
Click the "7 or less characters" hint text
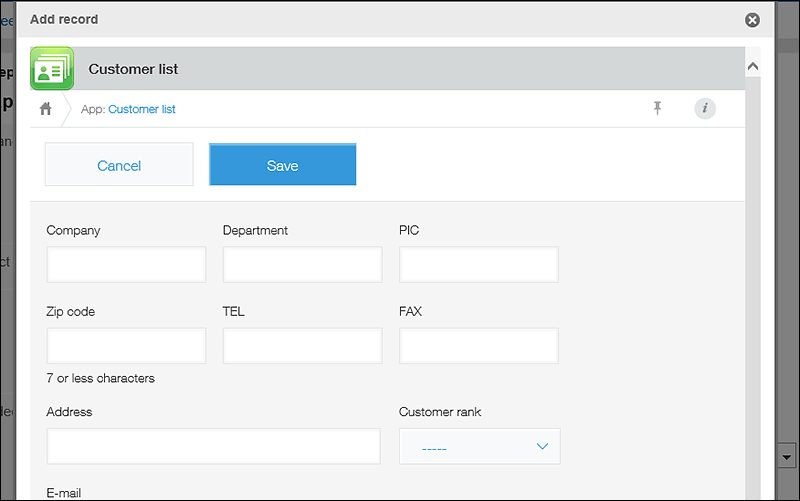101,378
